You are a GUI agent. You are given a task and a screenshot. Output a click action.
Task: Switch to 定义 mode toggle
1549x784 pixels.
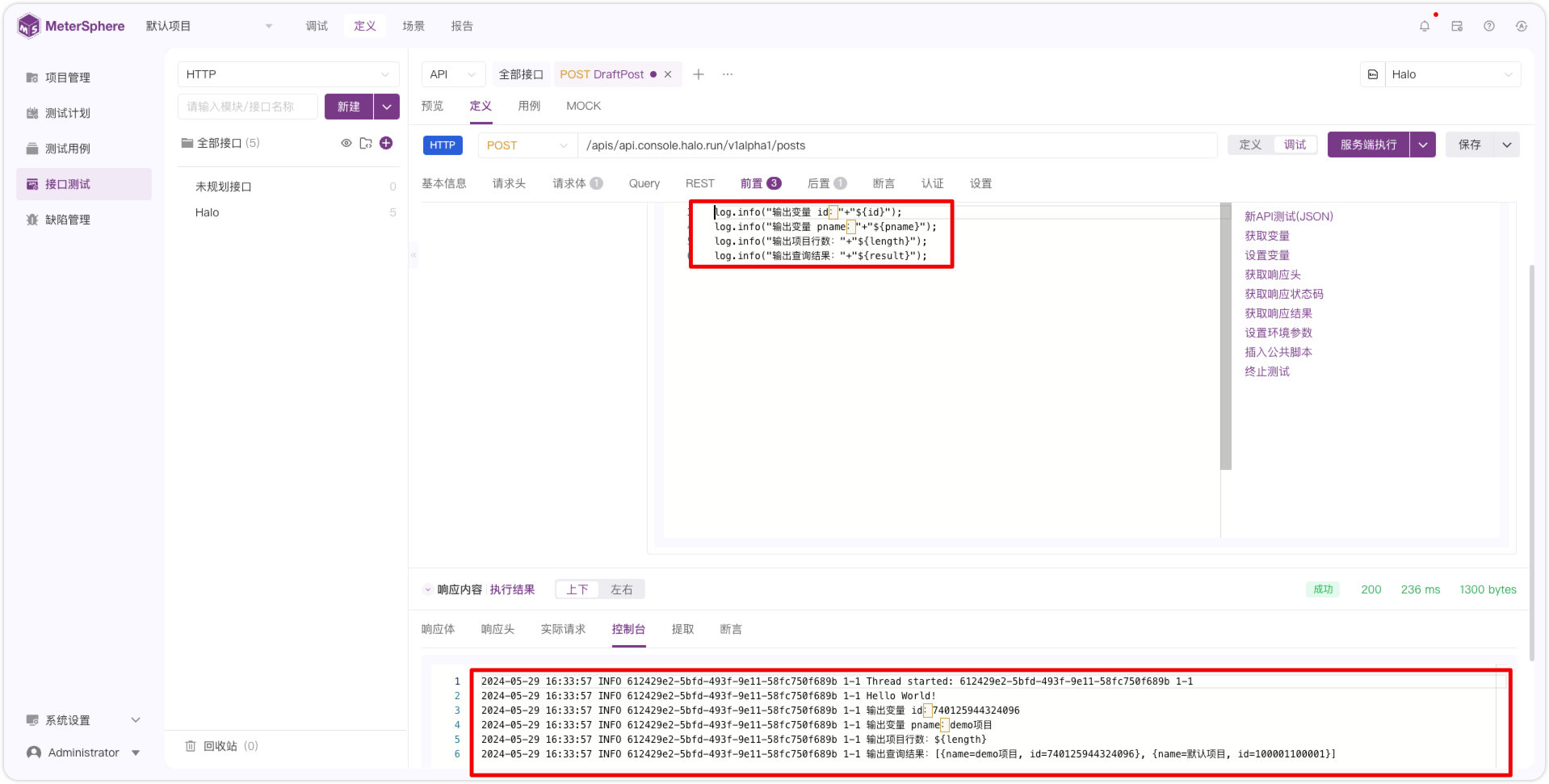[x=1250, y=145]
